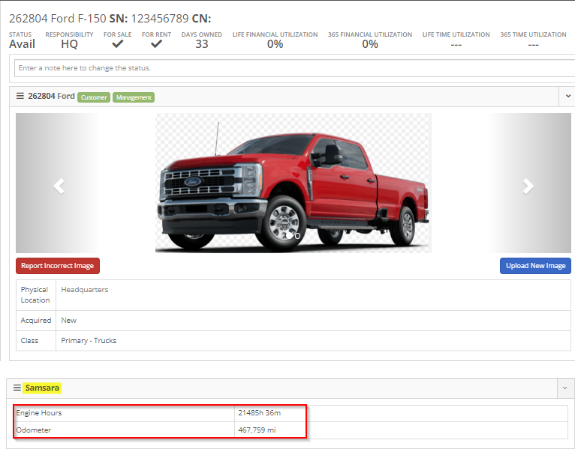Select the green Customer tag
The width and height of the screenshot is (575, 449).
[x=94, y=97]
